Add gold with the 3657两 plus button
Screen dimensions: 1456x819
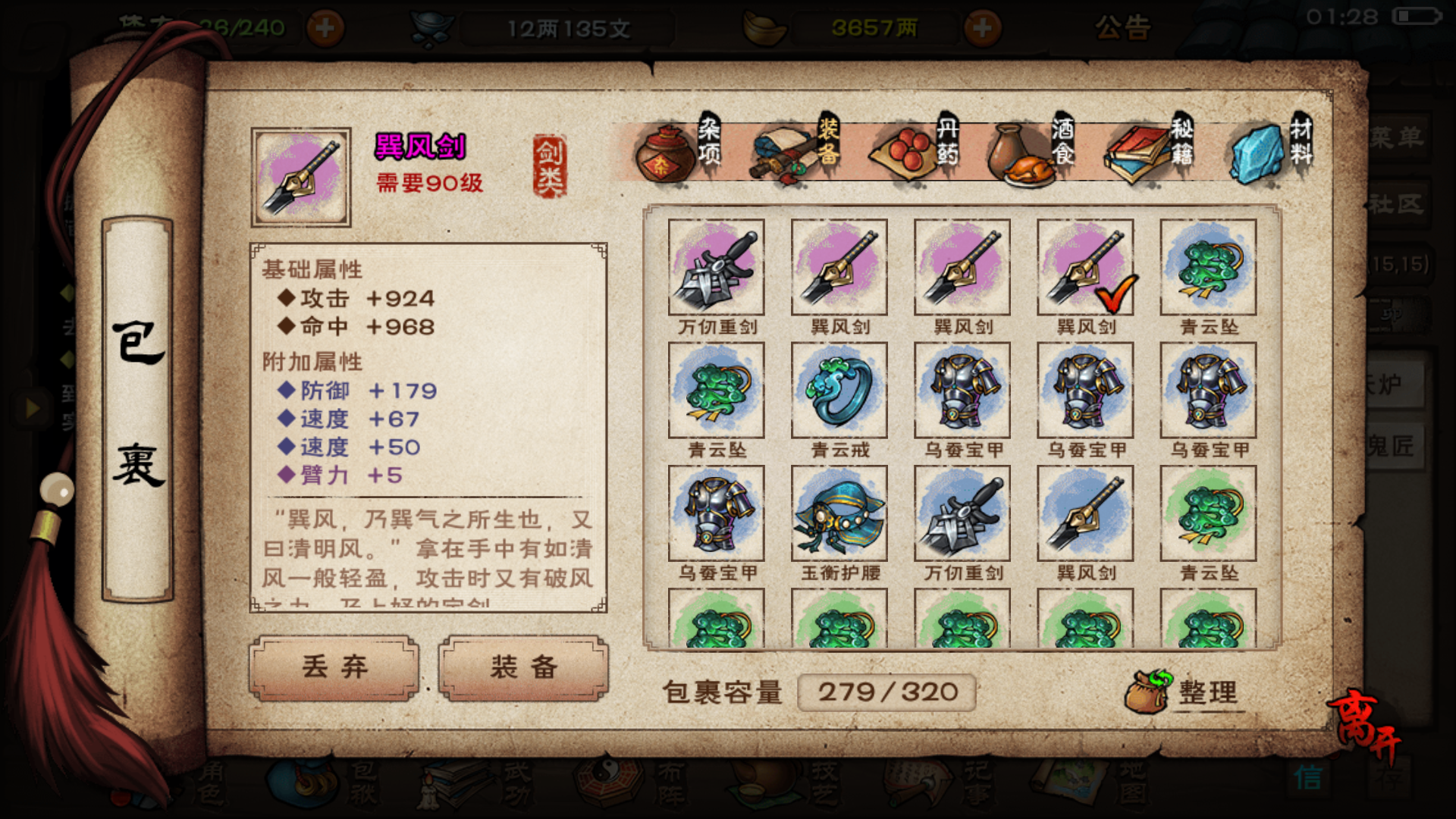click(x=982, y=29)
